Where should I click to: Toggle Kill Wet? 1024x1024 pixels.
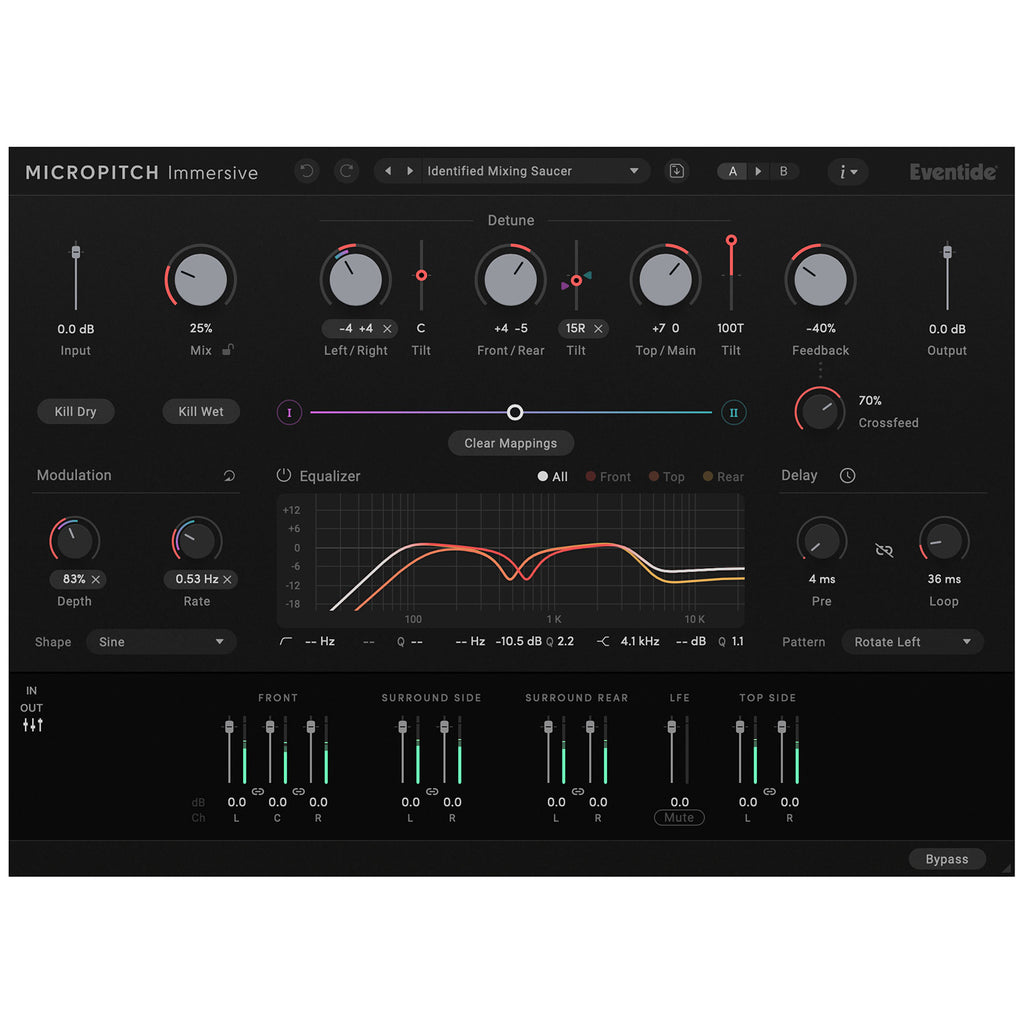(x=201, y=411)
